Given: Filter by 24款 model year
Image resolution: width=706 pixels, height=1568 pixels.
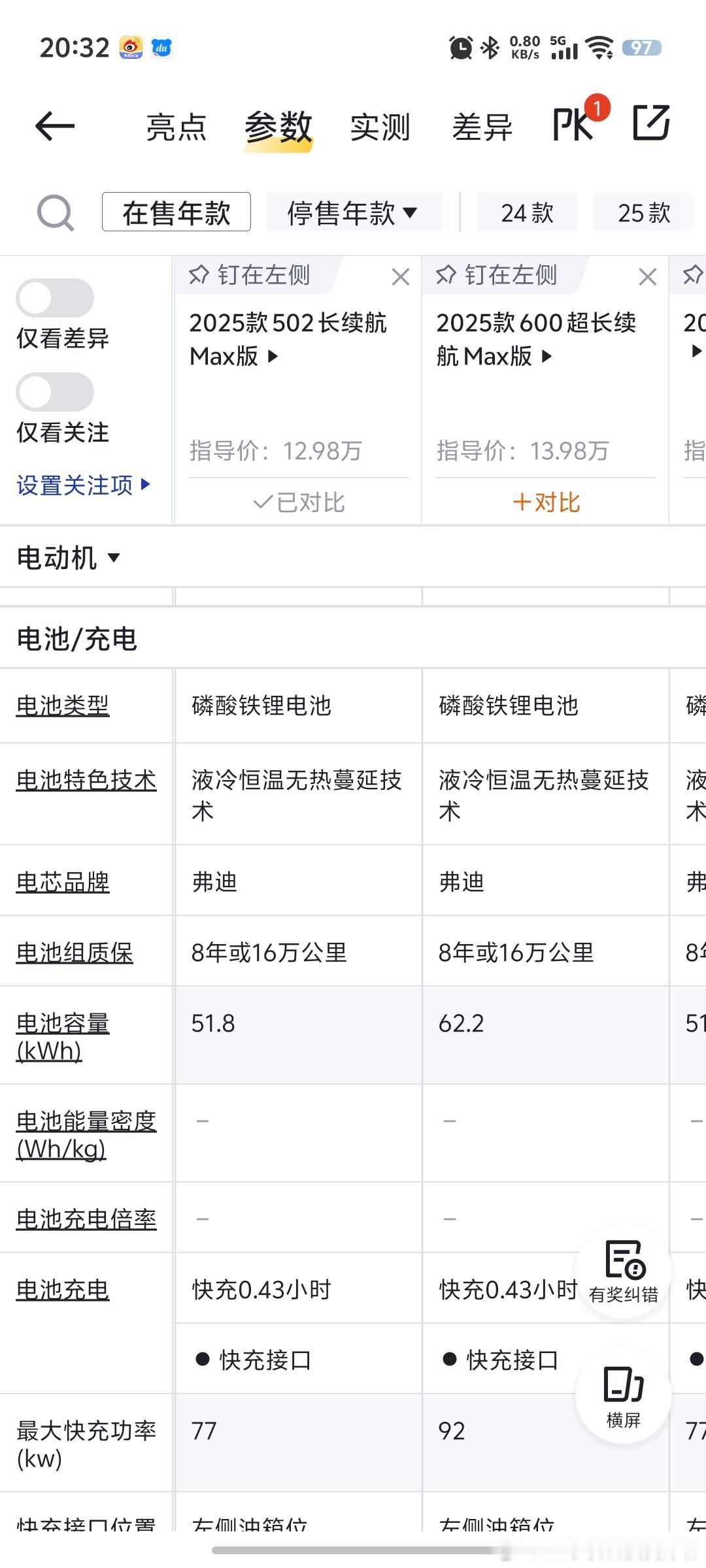Looking at the screenshot, I should (x=527, y=212).
